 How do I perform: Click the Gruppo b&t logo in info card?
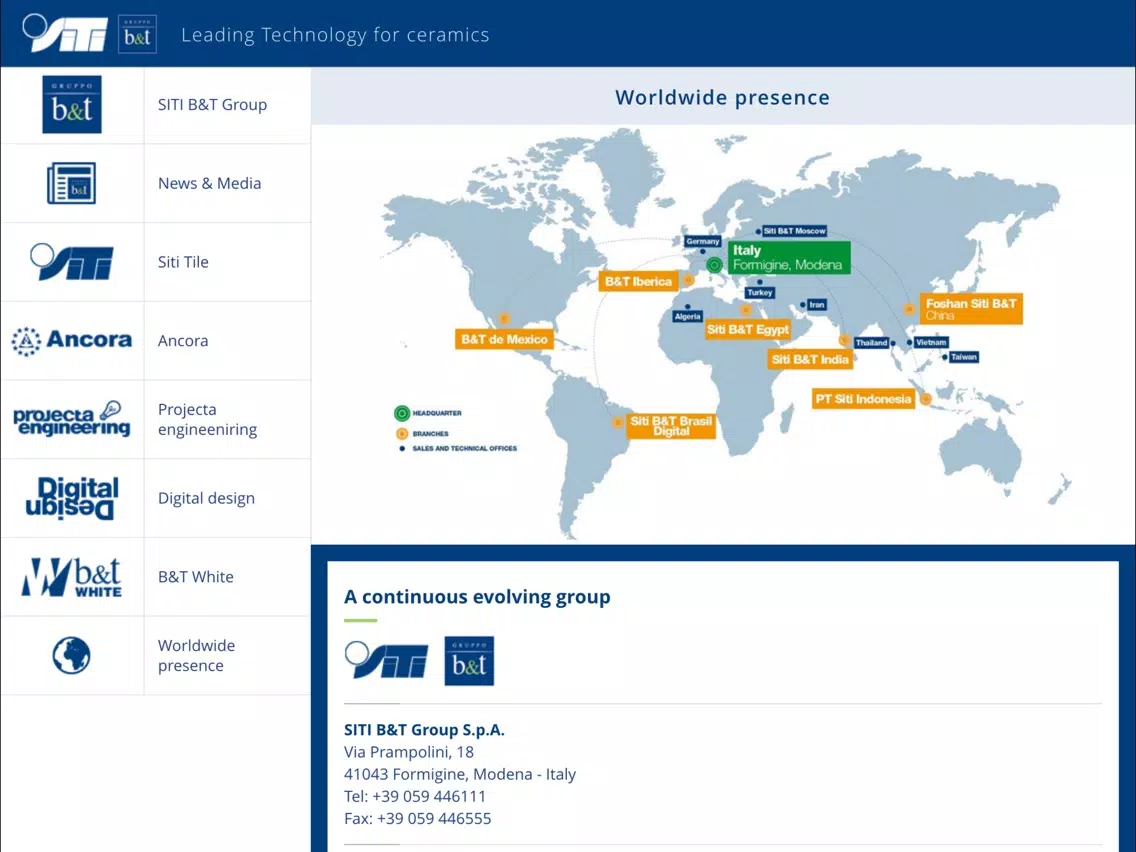[x=469, y=661]
